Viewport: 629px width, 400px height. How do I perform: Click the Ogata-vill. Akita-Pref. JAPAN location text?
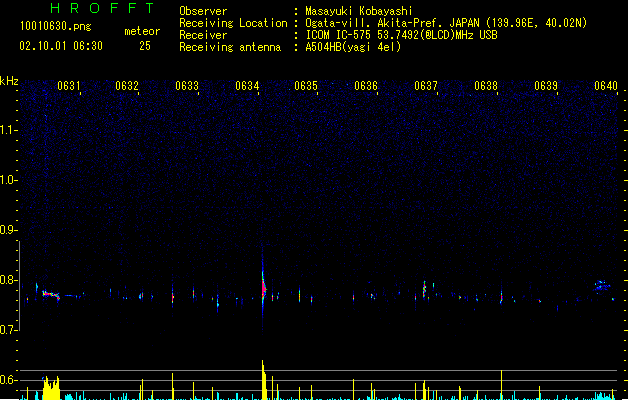pos(446,23)
